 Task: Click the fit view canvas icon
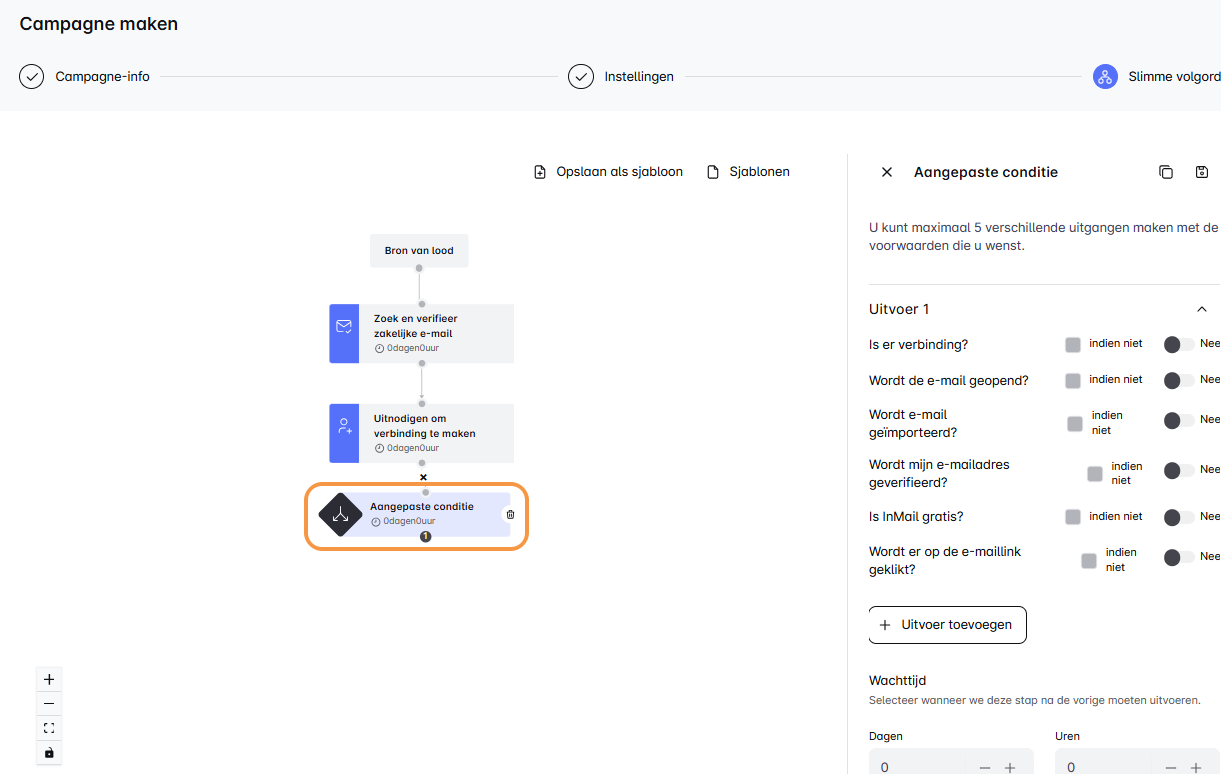(x=49, y=728)
